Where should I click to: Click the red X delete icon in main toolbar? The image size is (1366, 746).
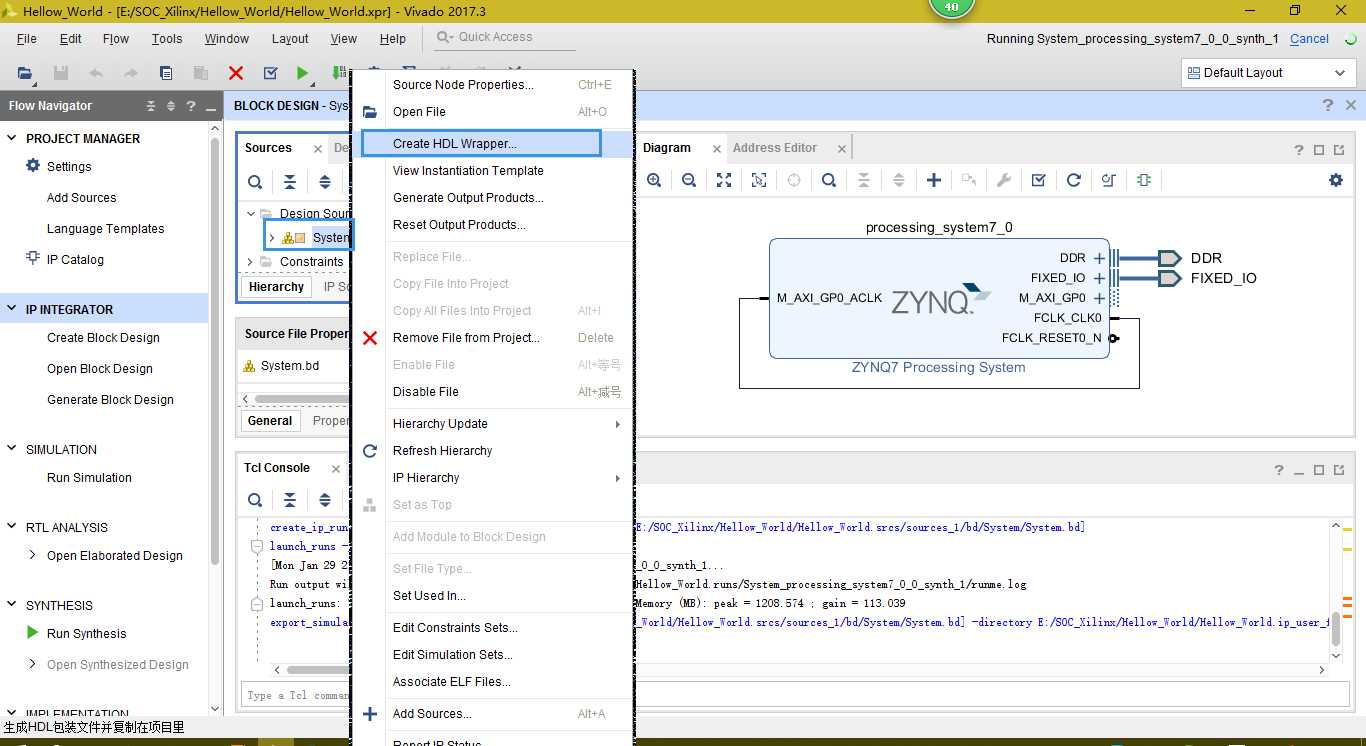[x=236, y=73]
